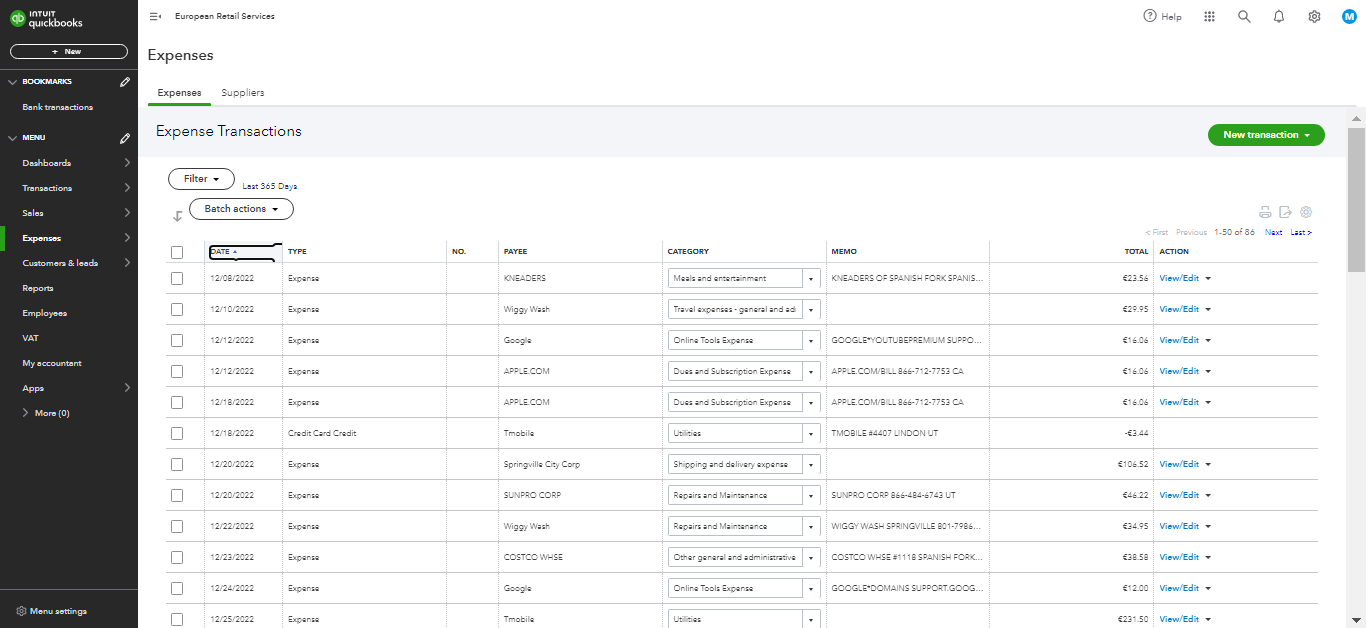Click the New transaction button

point(1266,135)
